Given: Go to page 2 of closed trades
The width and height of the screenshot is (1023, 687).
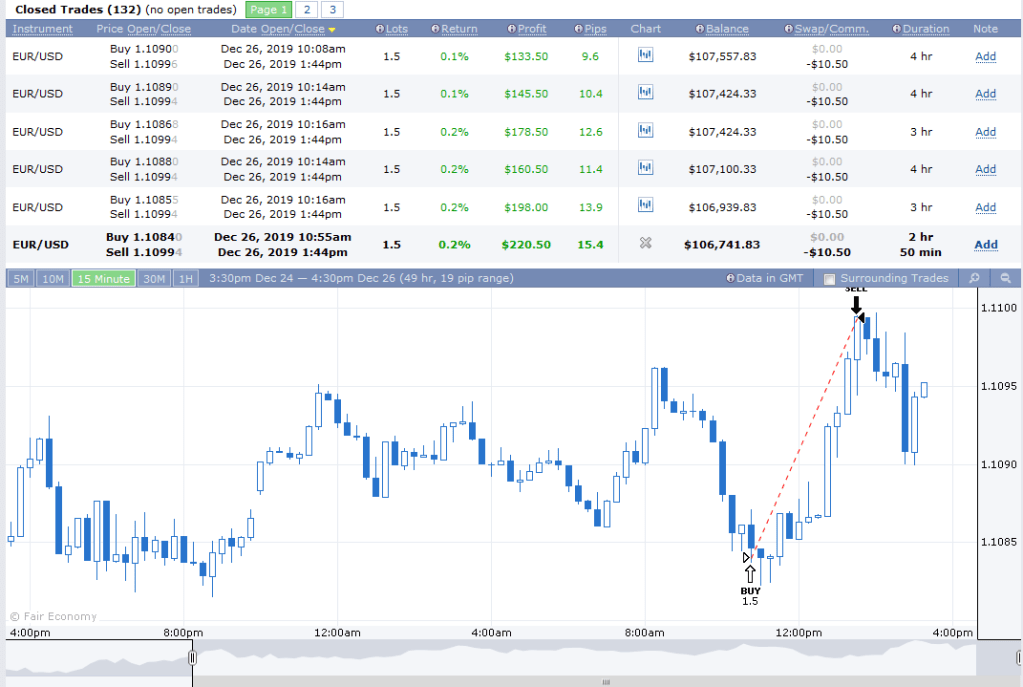Looking at the screenshot, I should (x=305, y=10).
